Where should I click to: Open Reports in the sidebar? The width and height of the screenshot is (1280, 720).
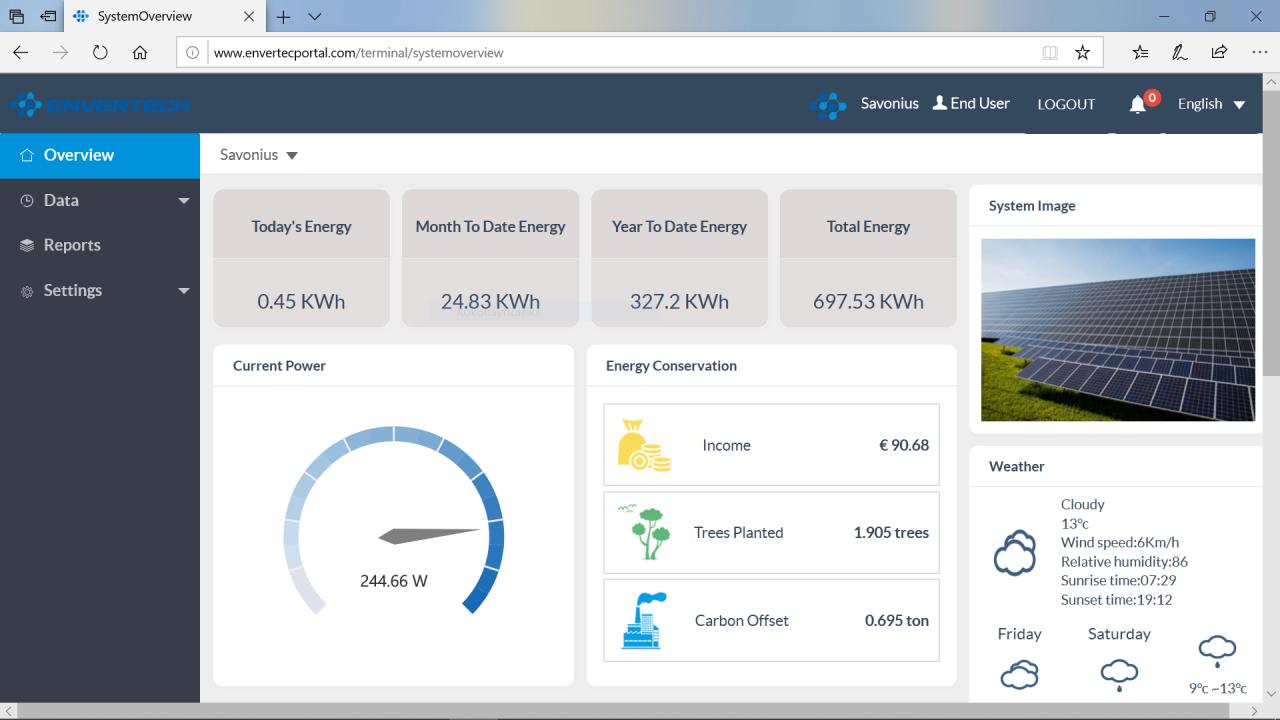[100, 245]
